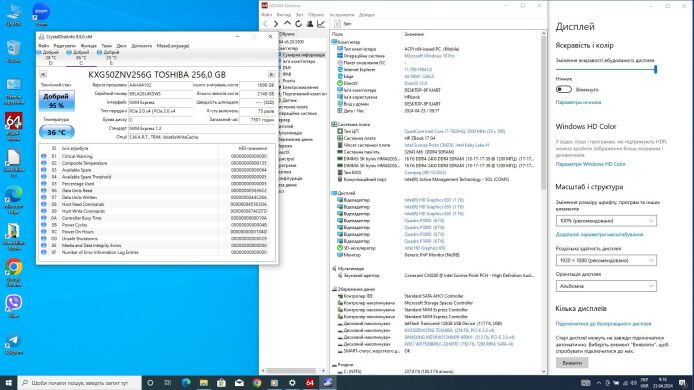
Task: Click the AIDA64 up-level arrow icon
Action: pyautogui.click(x=287, y=24)
